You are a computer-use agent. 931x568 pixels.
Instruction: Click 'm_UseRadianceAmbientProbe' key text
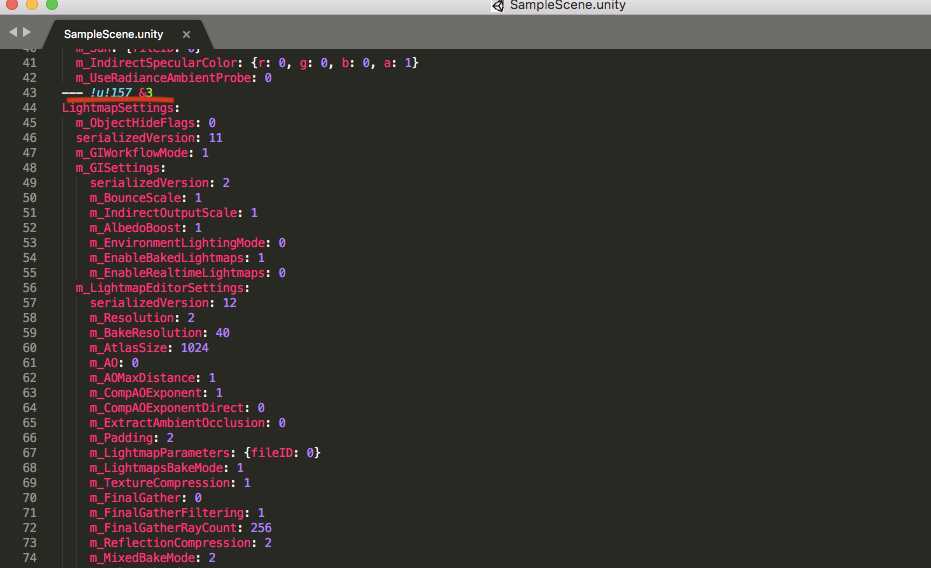(163, 78)
